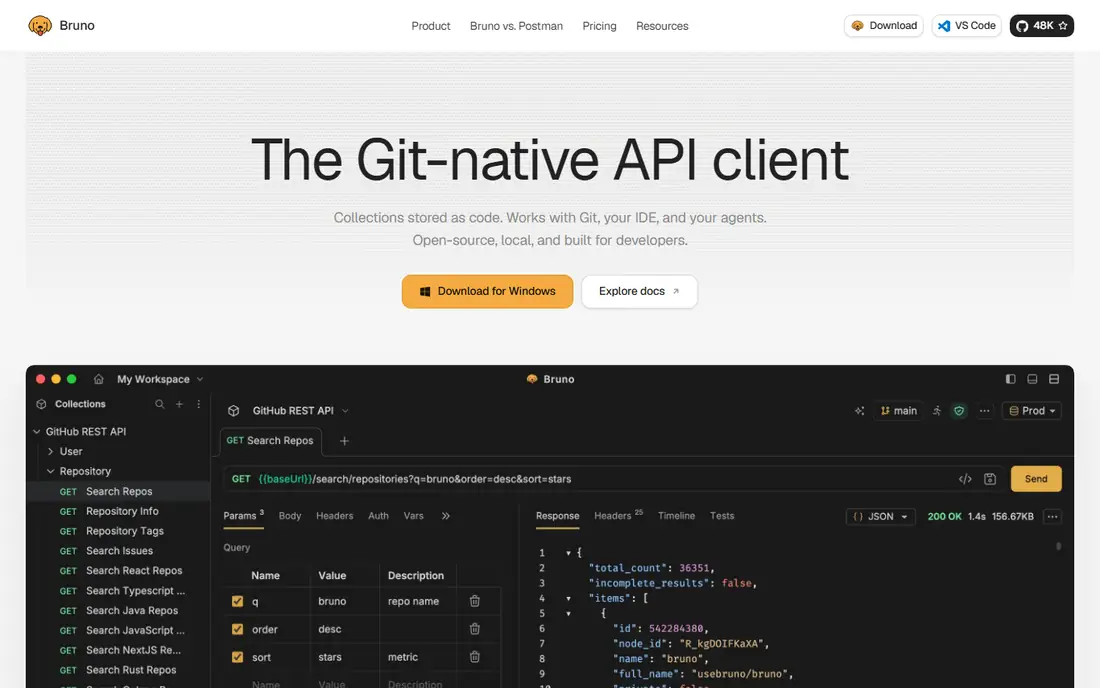Expand the User folder in collection tree
Viewport: 1100px width, 688px height.
(51, 452)
